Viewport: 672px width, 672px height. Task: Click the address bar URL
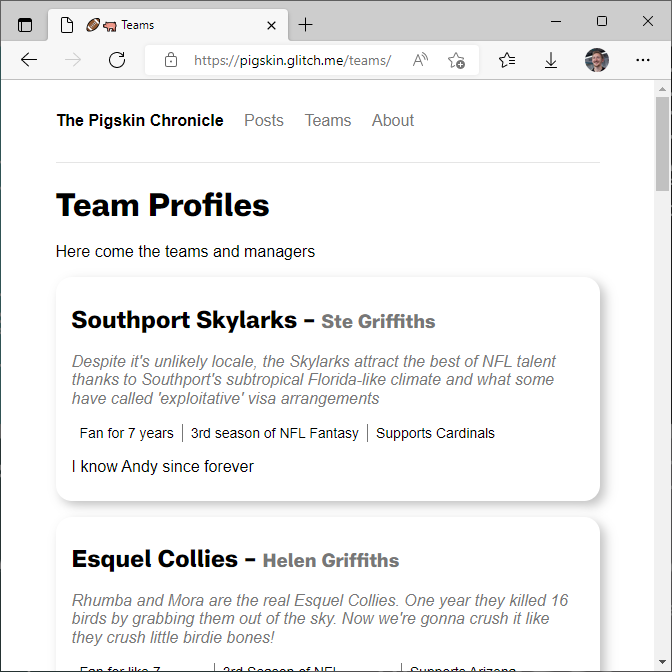point(292,60)
